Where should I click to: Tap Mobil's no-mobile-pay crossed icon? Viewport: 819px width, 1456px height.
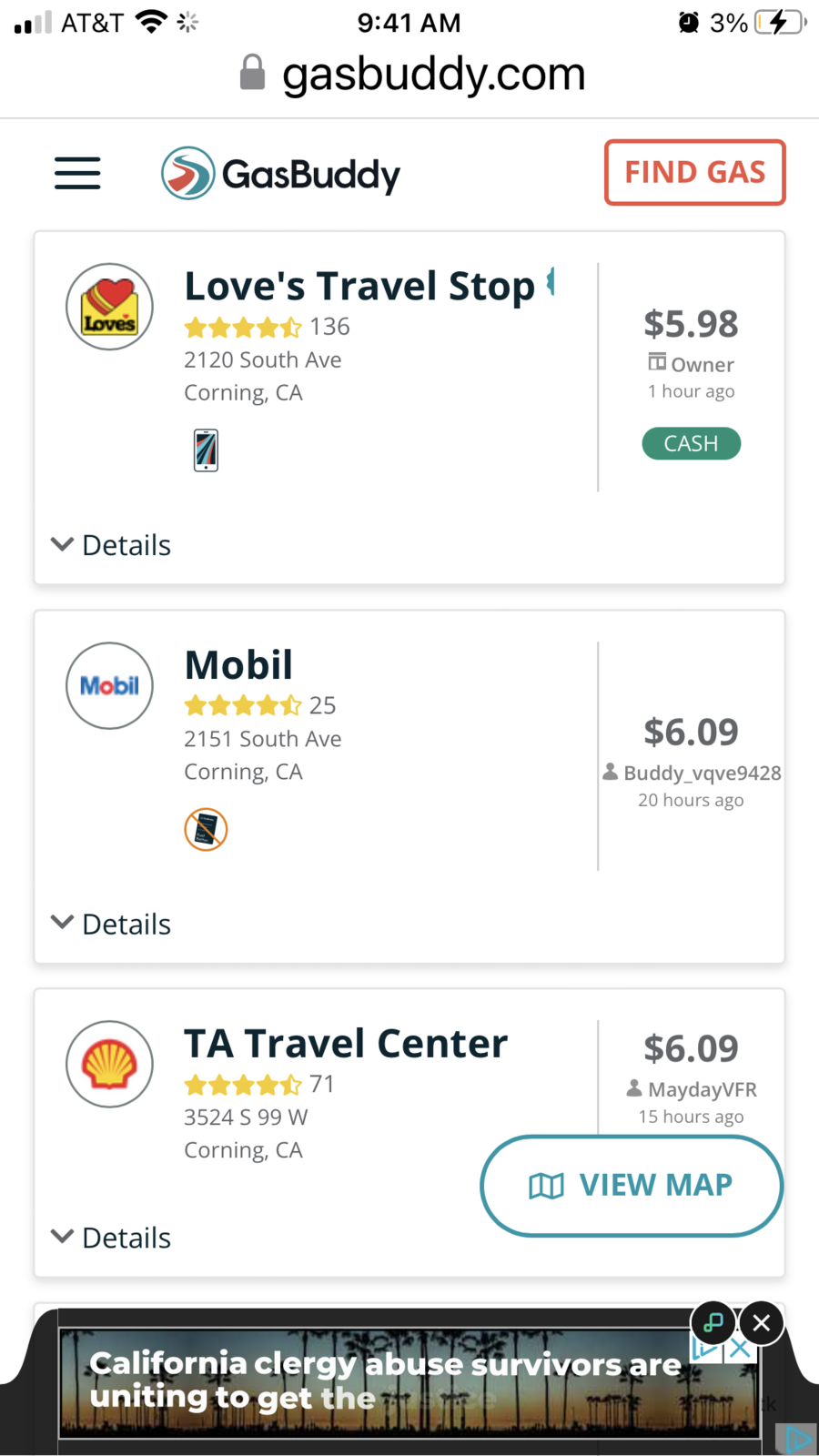[206, 829]
